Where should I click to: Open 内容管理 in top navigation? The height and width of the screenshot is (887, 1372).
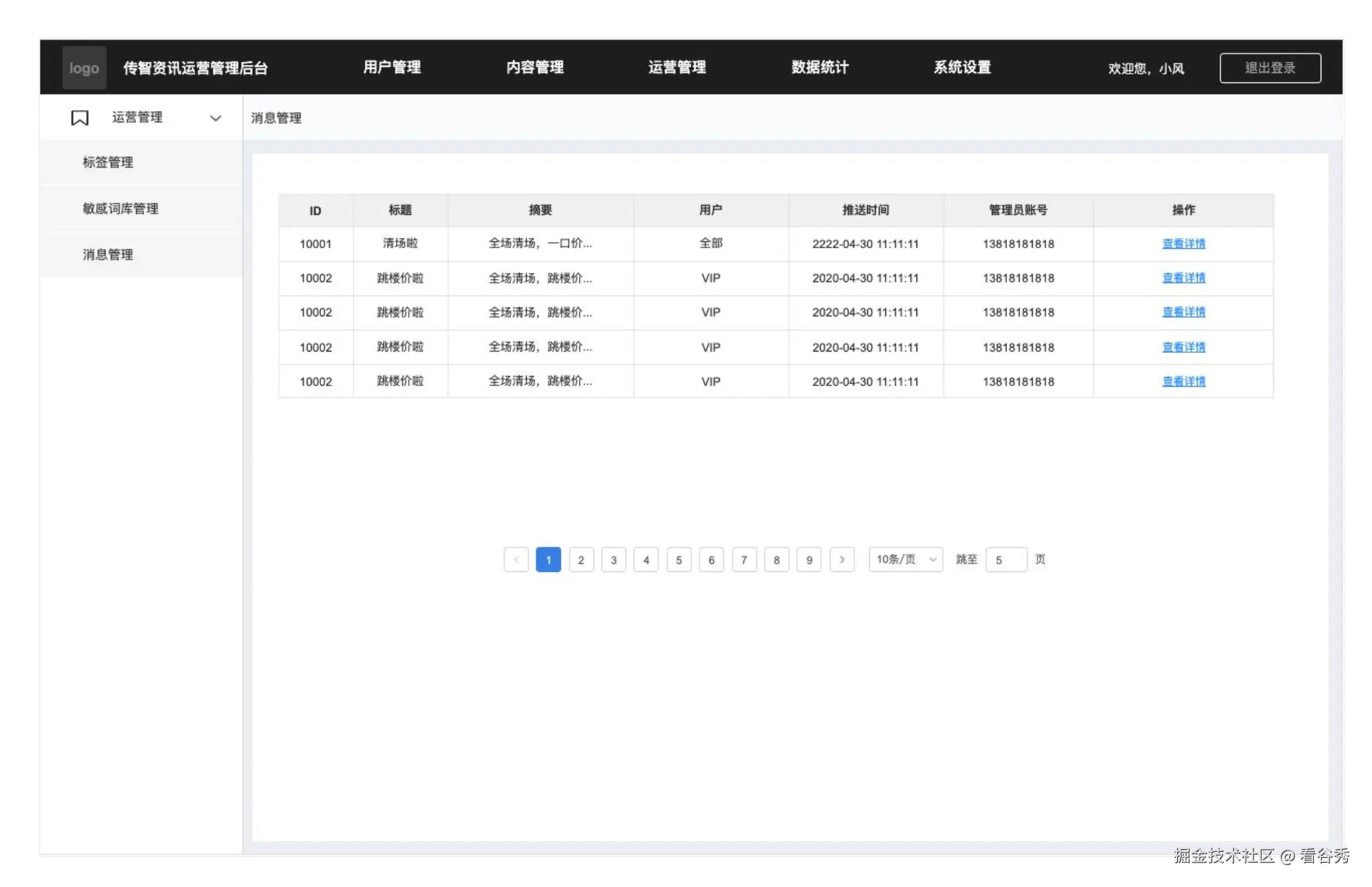pos(535,68)
